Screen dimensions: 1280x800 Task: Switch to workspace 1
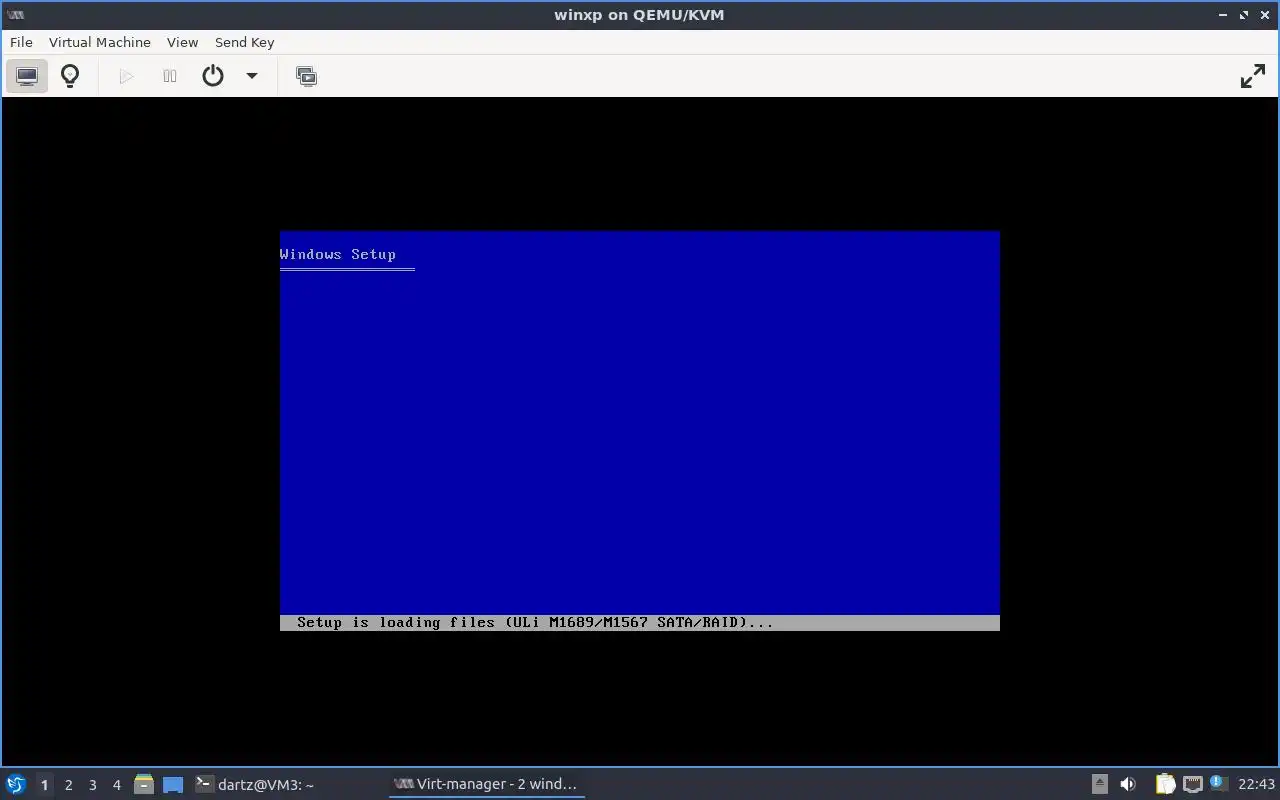[44, 785]
